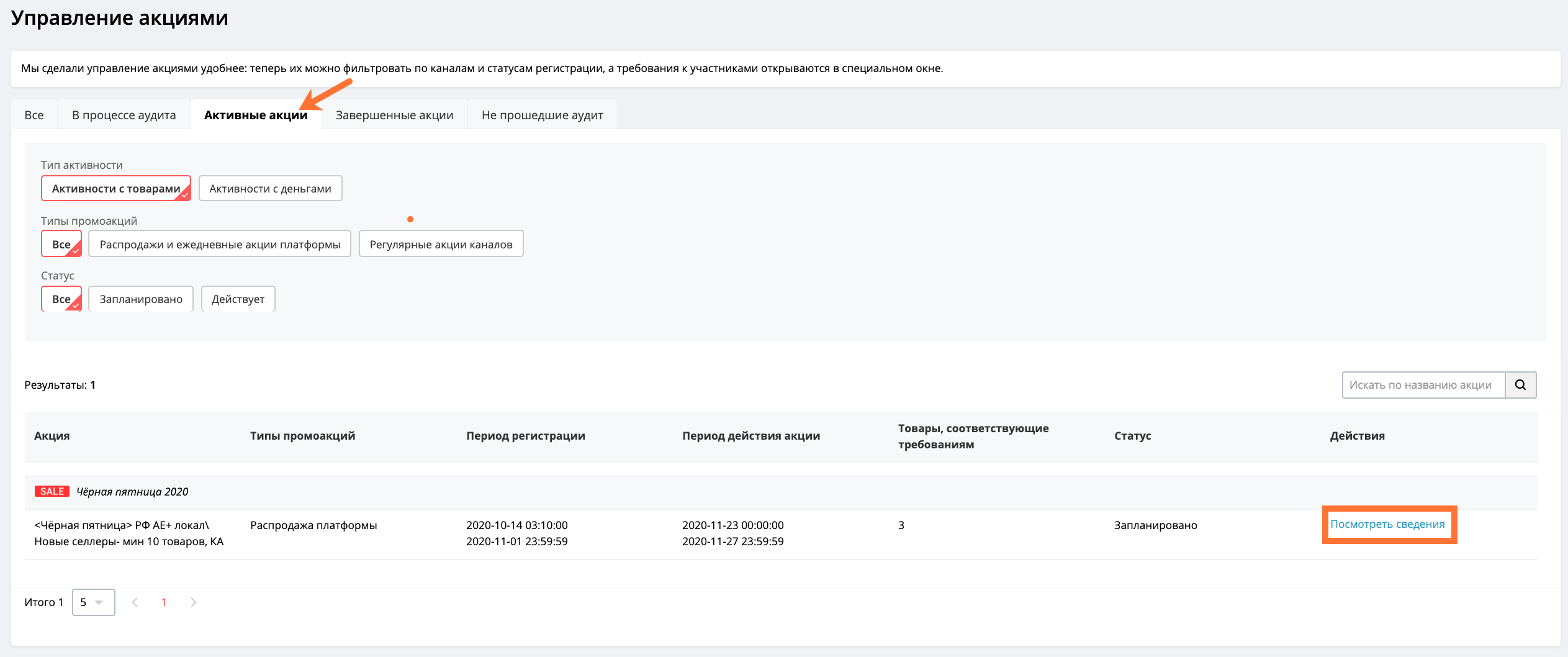Switch to 'Завершенные акции' tab
Image resolution: width=1568 pixels, height=657 pixels.
(x=394, y=115)
